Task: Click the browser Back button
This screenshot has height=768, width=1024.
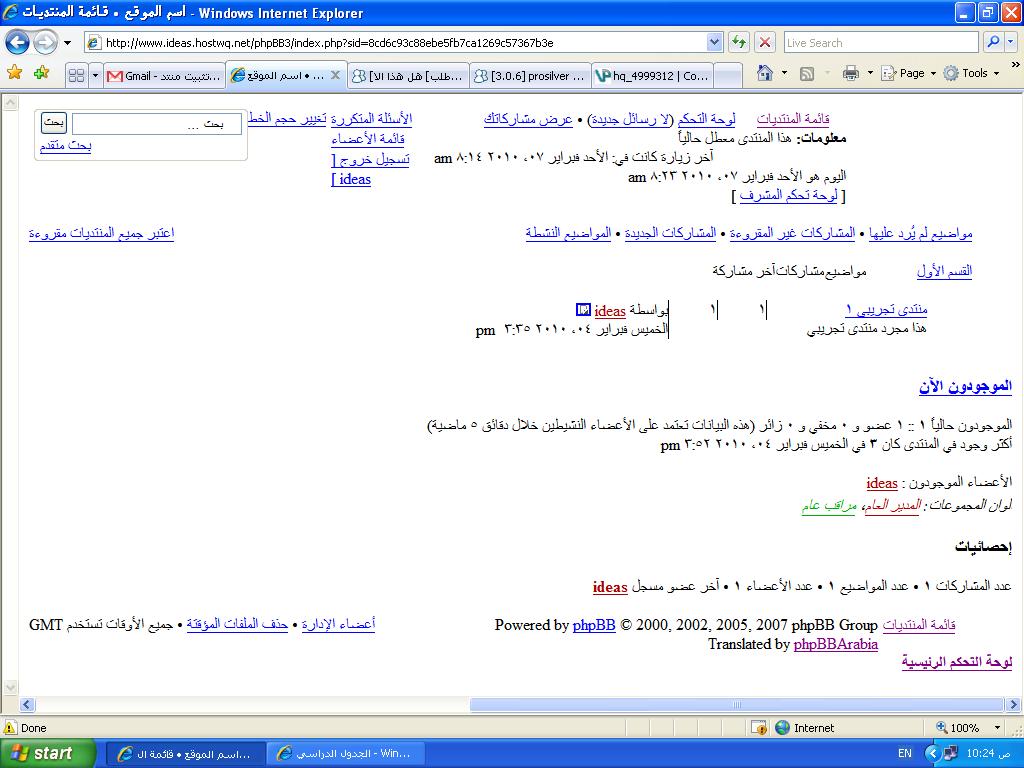Action: [x=18, y=43]
